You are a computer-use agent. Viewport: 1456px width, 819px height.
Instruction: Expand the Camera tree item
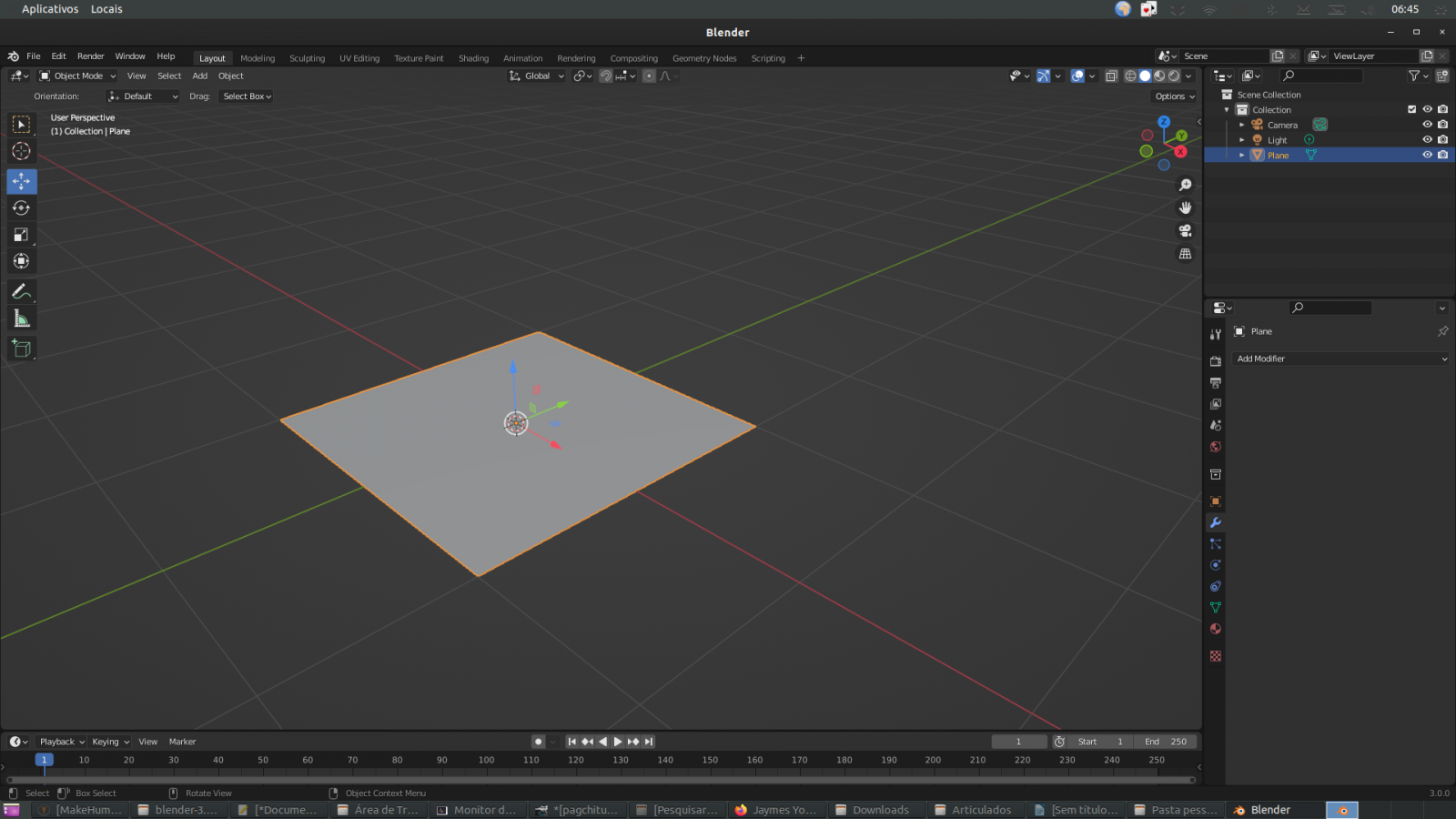tap(1242, 125)
